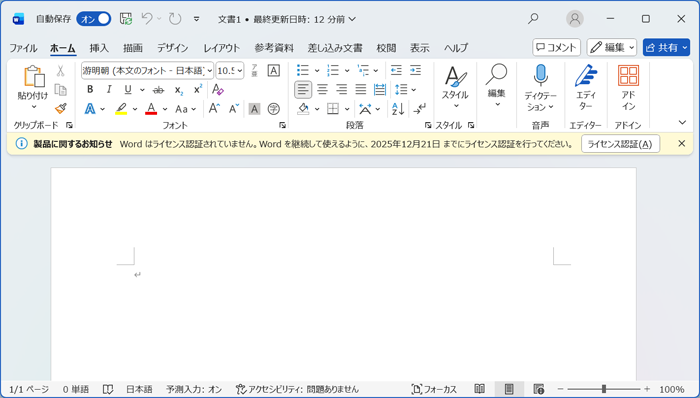Start Dictation with the microphone icon
700x398 pixels.
(x=540, y=75)
